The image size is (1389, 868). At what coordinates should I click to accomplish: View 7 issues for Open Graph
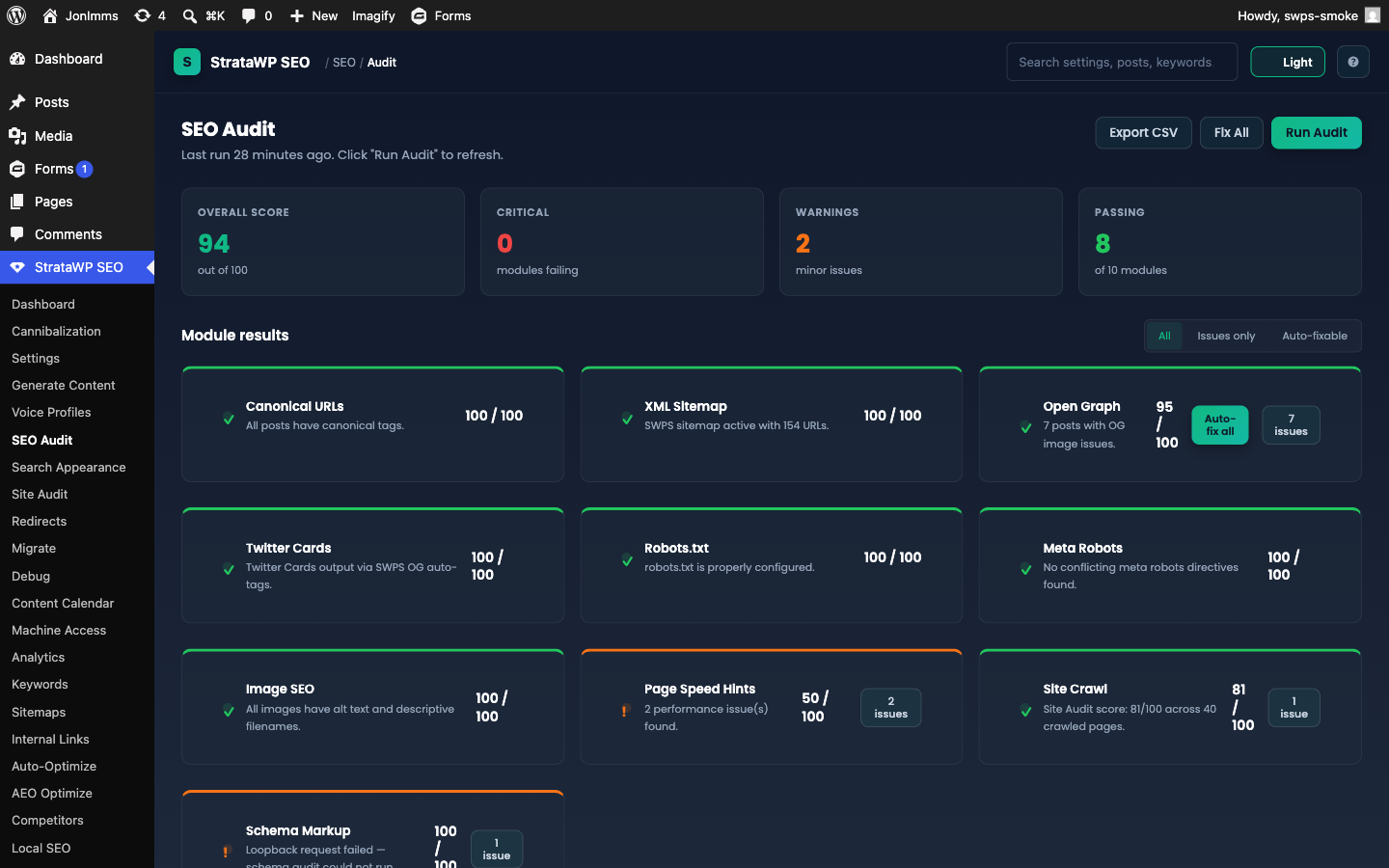1291,425
